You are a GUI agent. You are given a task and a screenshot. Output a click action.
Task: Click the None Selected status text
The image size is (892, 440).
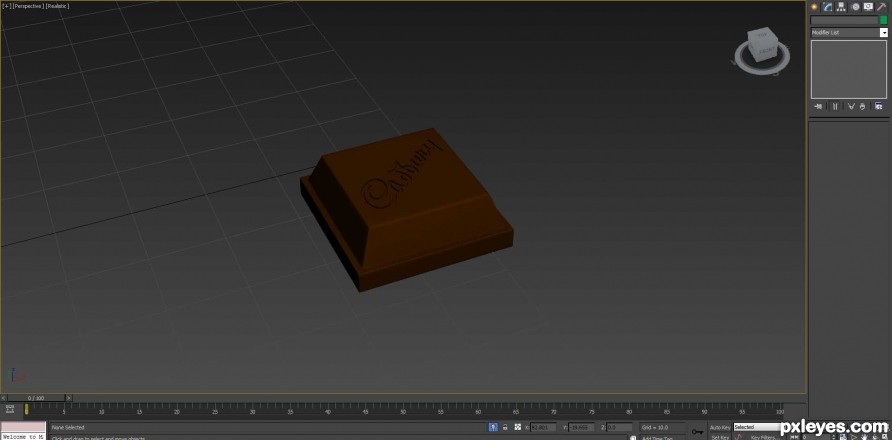click(68, 427)
